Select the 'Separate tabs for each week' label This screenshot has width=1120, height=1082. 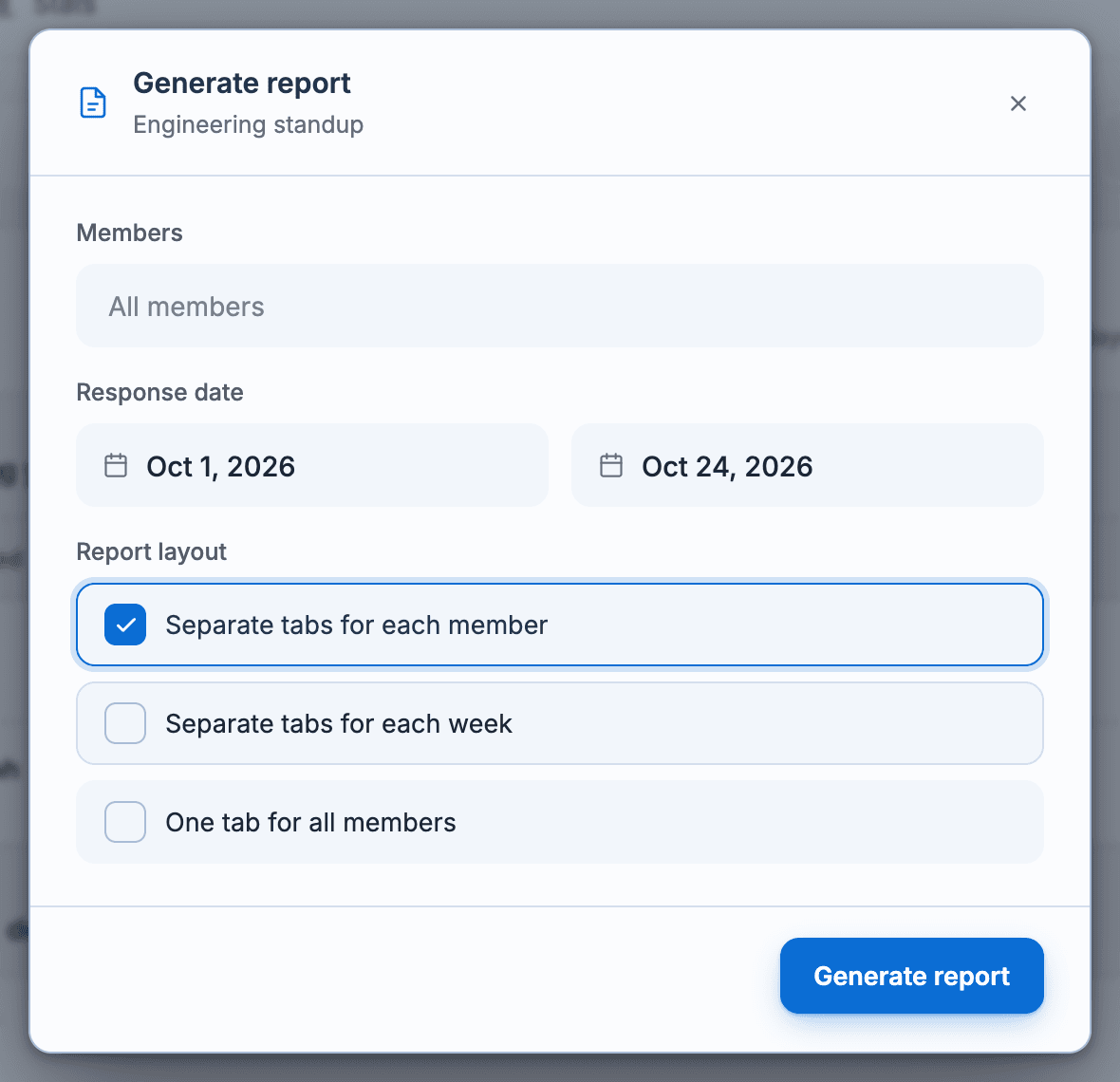tap(339, 723)
